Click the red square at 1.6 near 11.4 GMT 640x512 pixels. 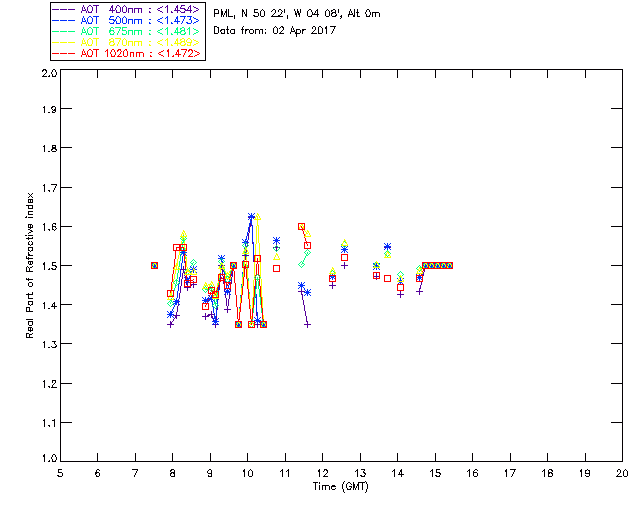tap(301, 226)
